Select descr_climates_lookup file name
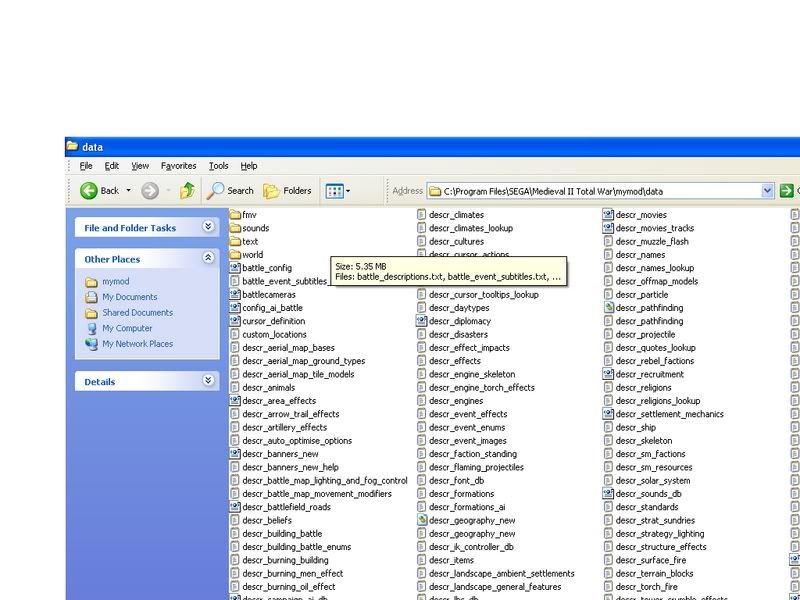This screenshot has height=600, width=800. pos(471,228)
